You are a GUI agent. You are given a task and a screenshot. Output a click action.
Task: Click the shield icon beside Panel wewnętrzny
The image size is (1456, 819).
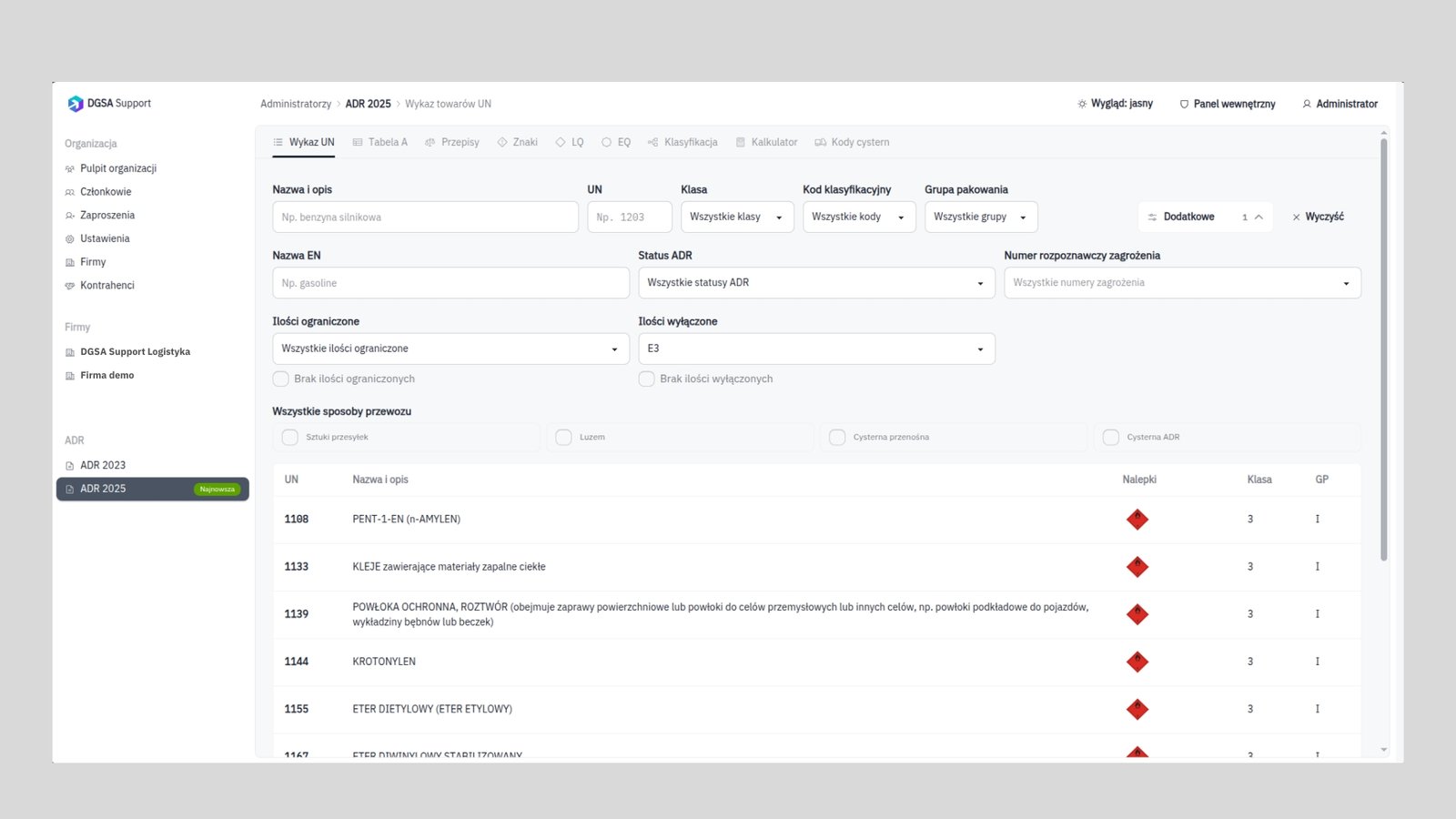1184,104
